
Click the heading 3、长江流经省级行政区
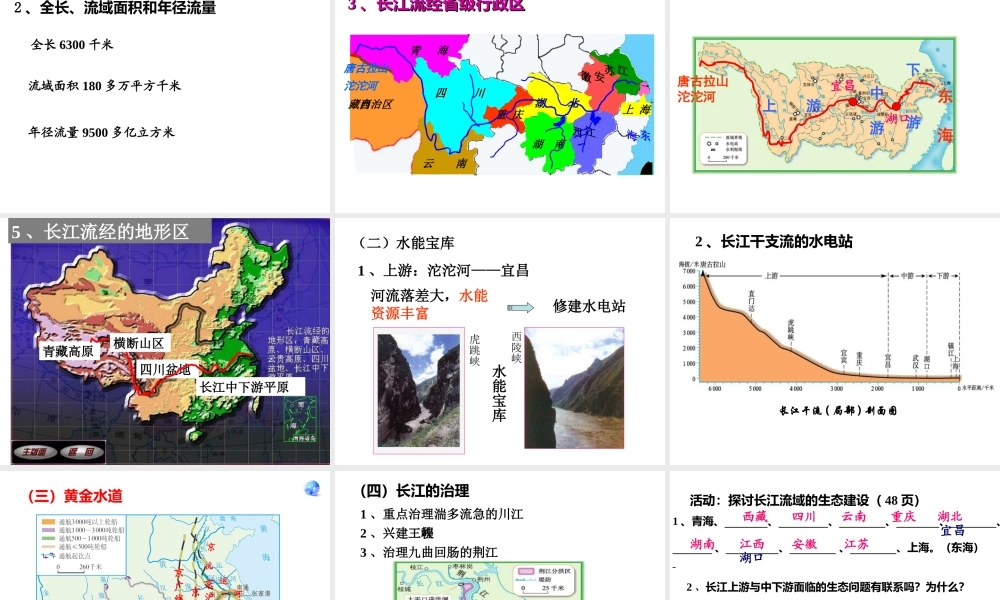(x=436, y=5)
